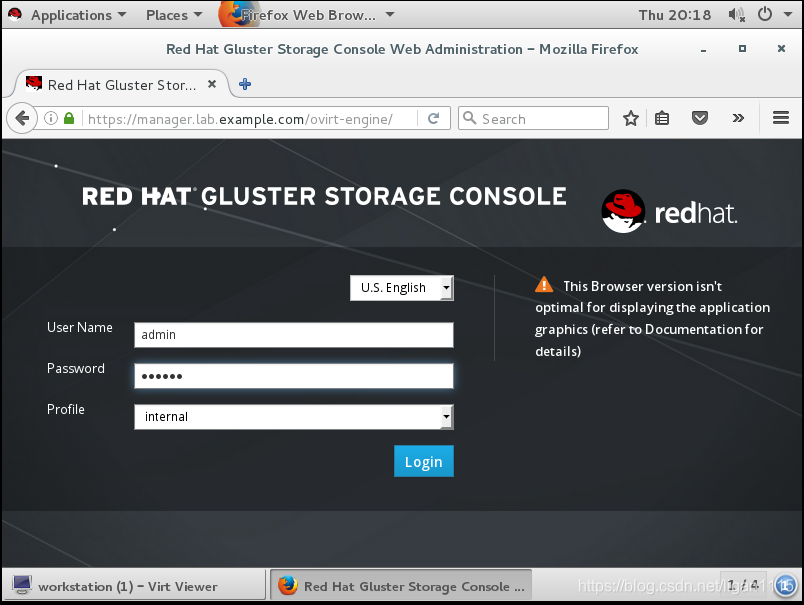Expand the Firefox Web Browser app menu arrow
The height and width of the screenshot is (605, 804).
pos(390,14)
